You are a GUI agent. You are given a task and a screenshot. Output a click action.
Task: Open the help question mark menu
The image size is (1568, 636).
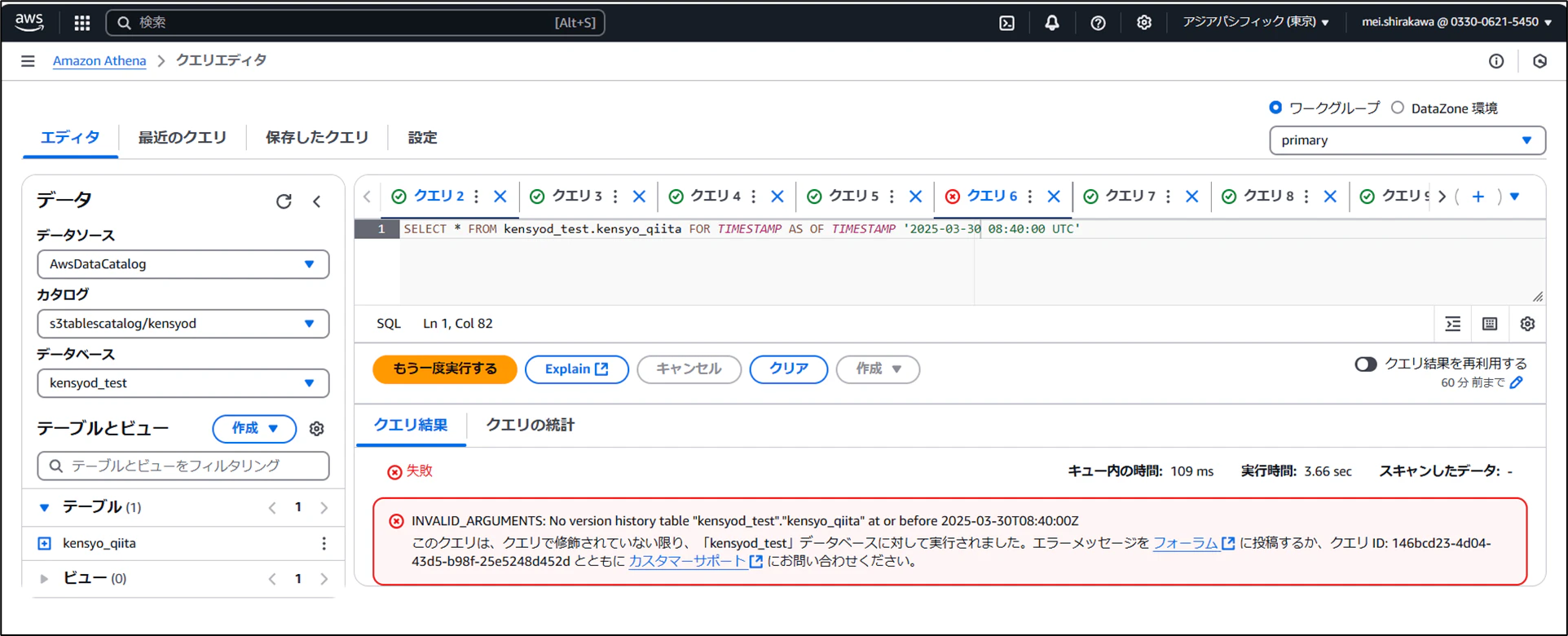coord(1098,23)
